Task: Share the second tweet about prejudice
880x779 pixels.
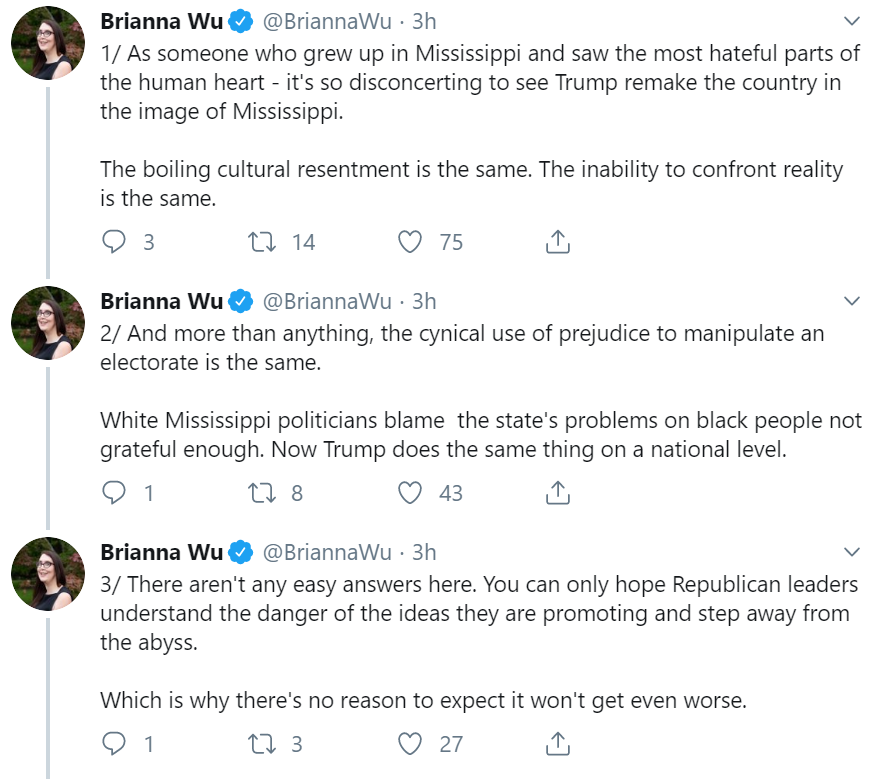Action: 557,493
